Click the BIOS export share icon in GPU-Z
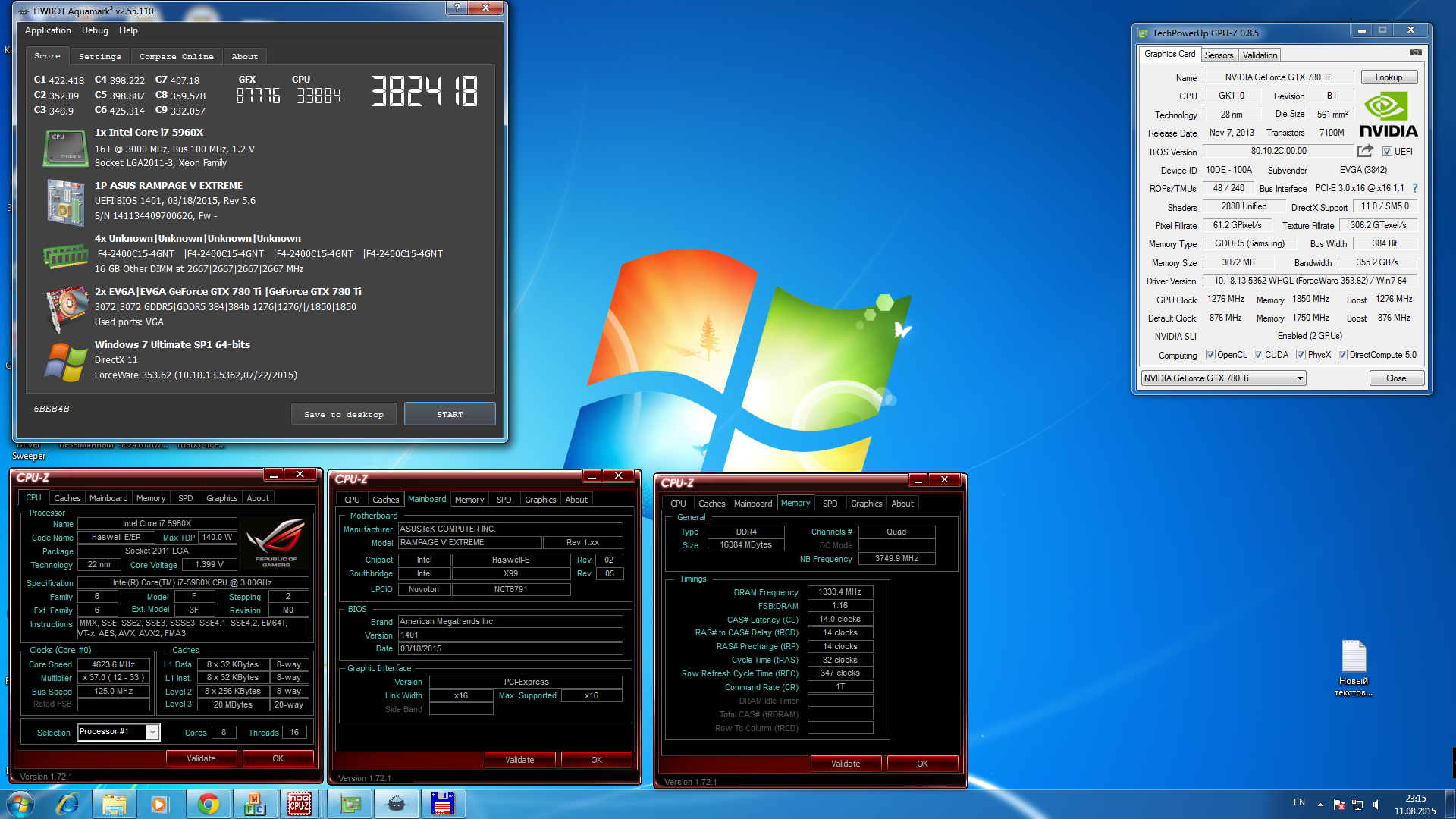 point(1365,151)
